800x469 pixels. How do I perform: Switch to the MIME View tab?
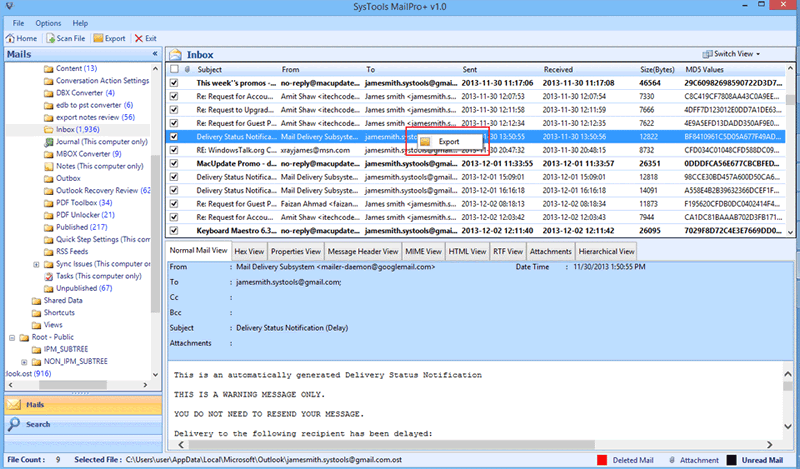(x=423, y=251)
